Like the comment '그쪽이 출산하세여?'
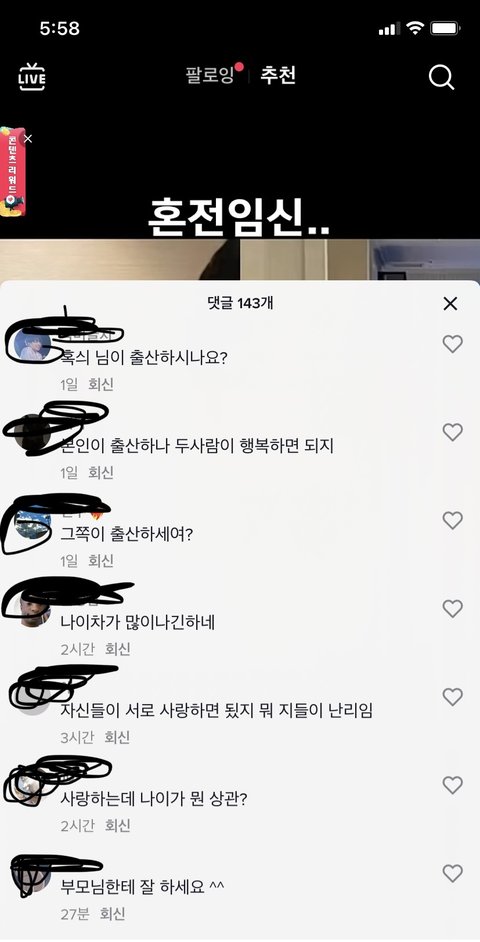This screenshot has width=480, height=942. pyautogui.click(x=452, y=520)
